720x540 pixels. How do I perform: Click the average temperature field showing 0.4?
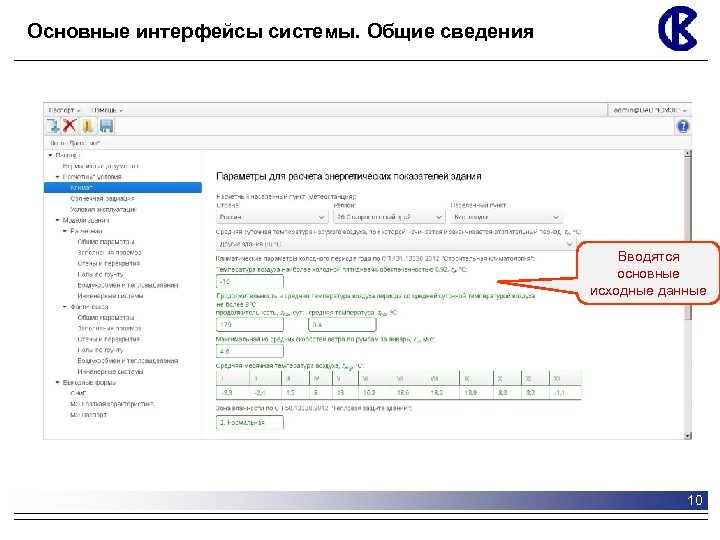[343, 325]
